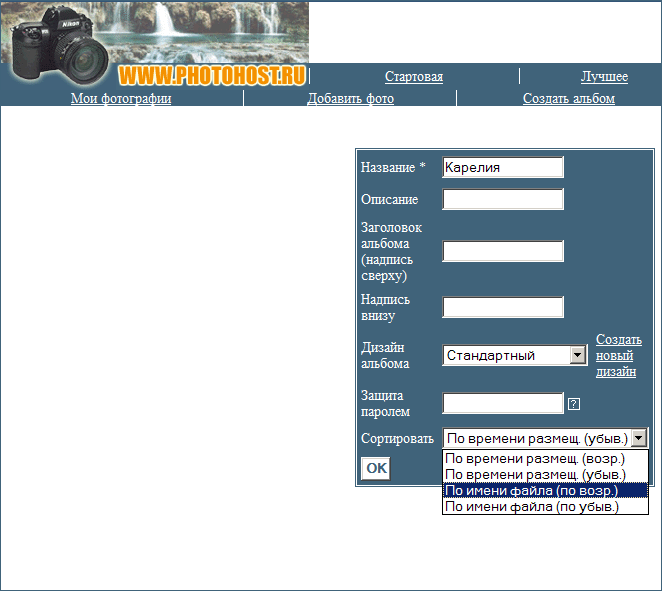The height and width of the screenshot is (591, 662).
Task: Click into the Описание input field
Action: tap(503, 199)
